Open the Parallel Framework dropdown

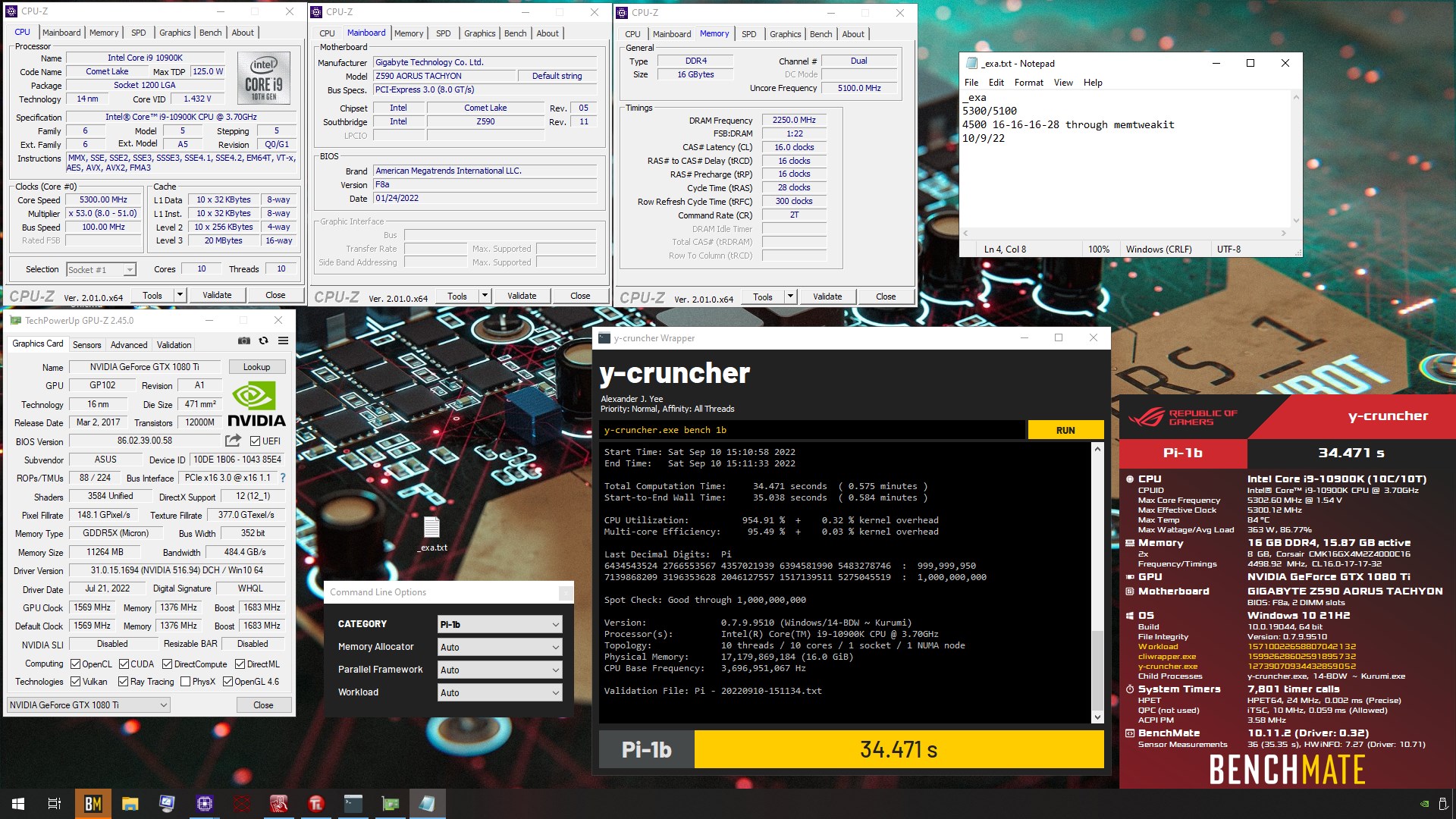click(x=500, y=670)
